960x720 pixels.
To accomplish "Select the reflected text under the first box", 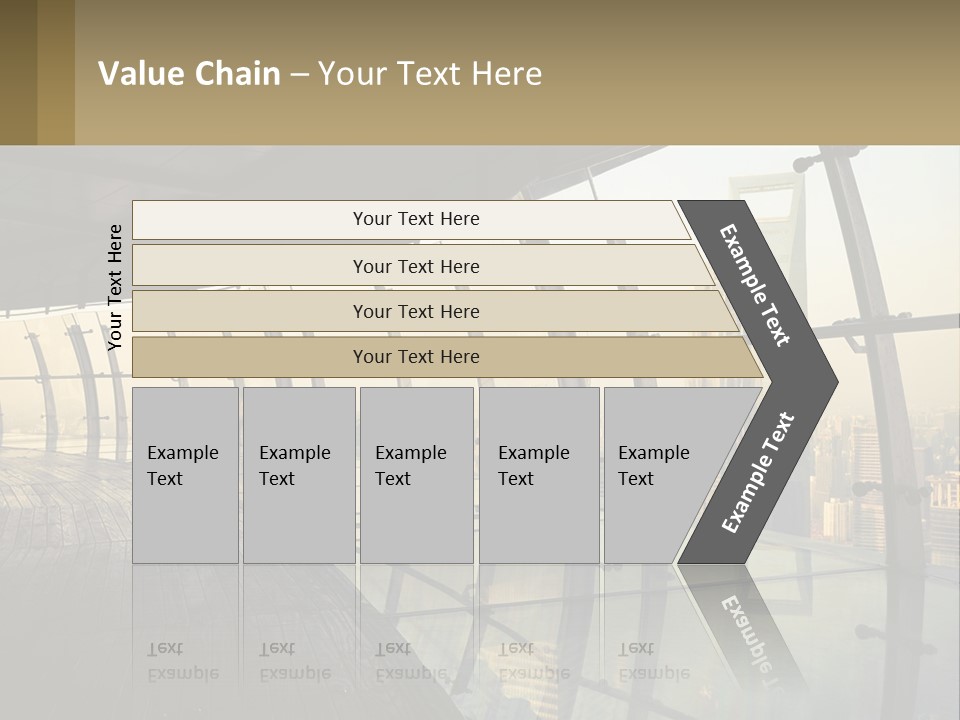I will coord(182,661).
